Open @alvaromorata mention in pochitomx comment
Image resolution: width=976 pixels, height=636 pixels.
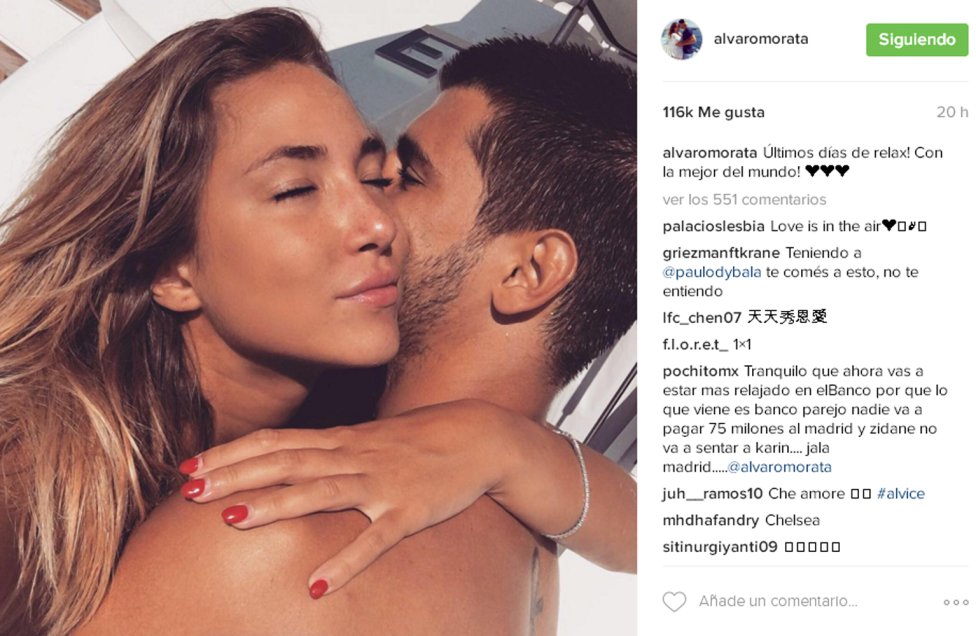(x=779, y=467)
